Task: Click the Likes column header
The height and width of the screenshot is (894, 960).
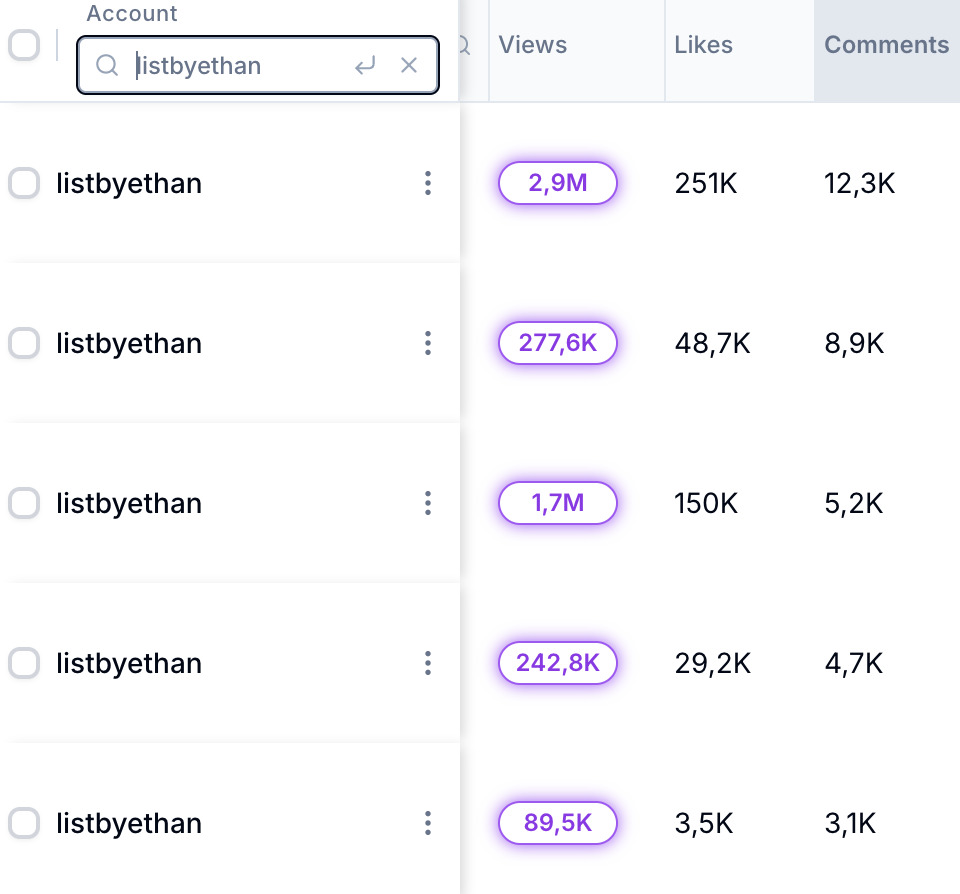Action: [703, 45]
